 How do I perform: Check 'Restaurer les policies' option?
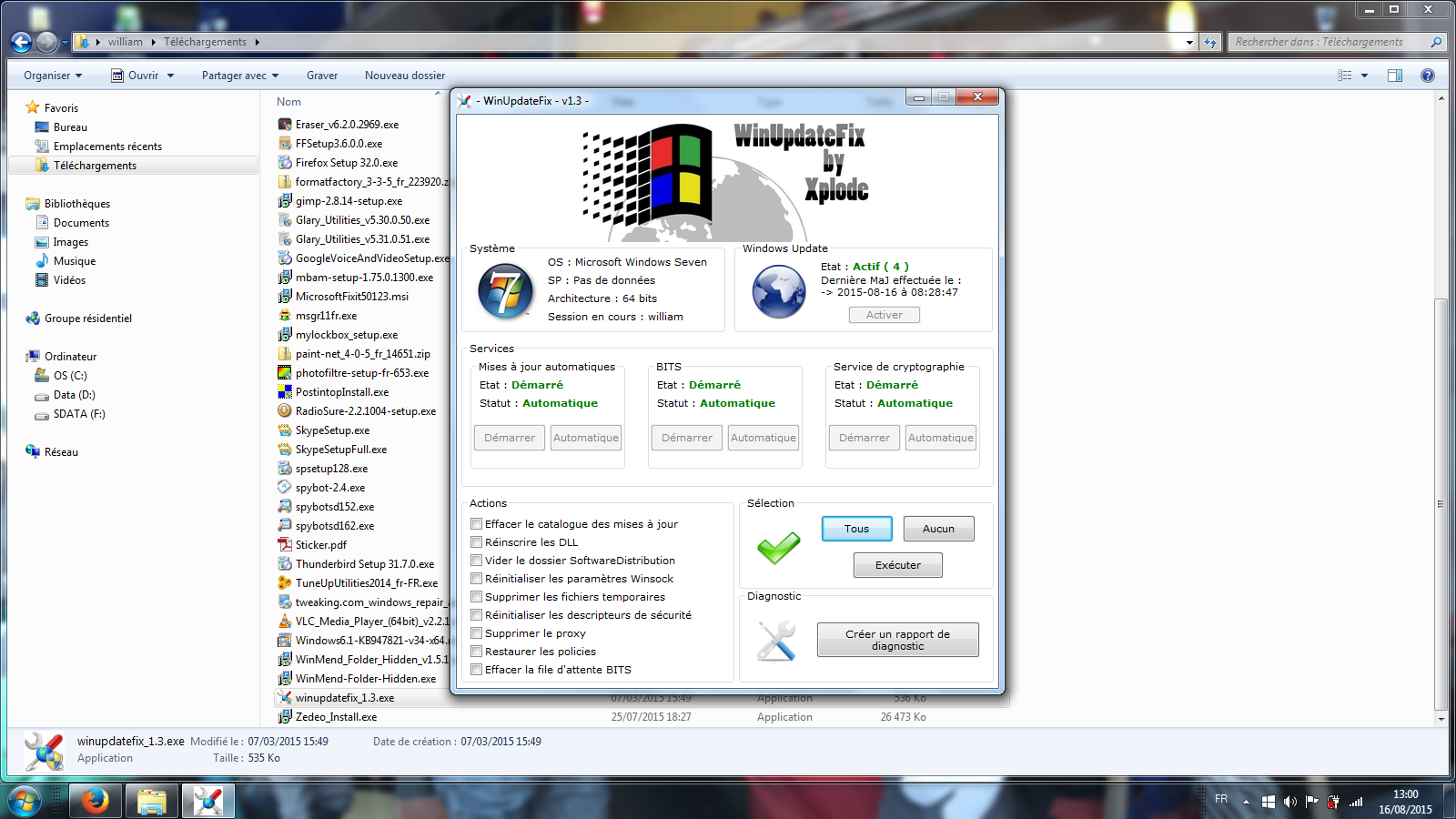click(x=476, y=652)
